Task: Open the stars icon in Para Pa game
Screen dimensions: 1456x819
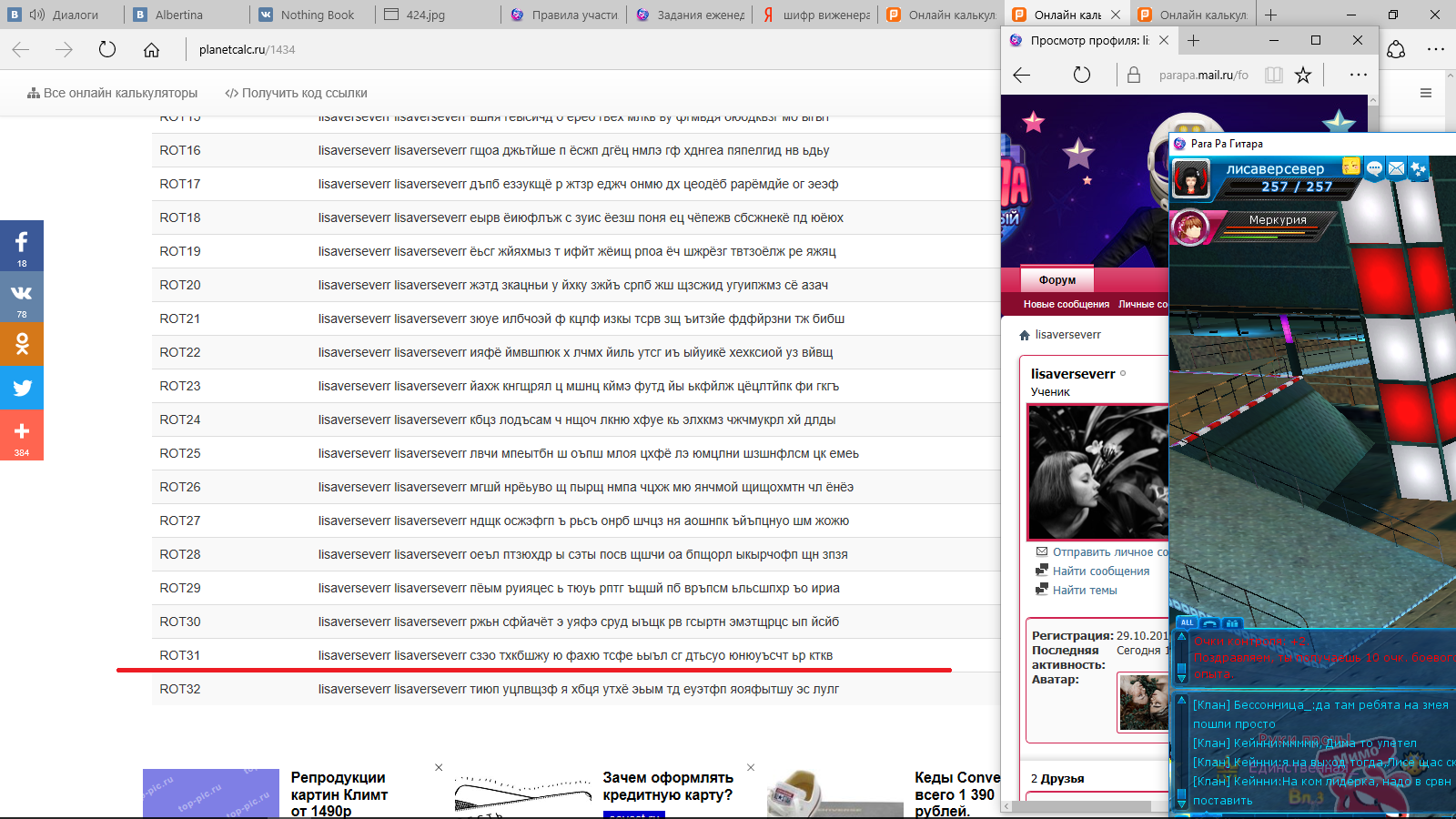Action: [1418, 167]
